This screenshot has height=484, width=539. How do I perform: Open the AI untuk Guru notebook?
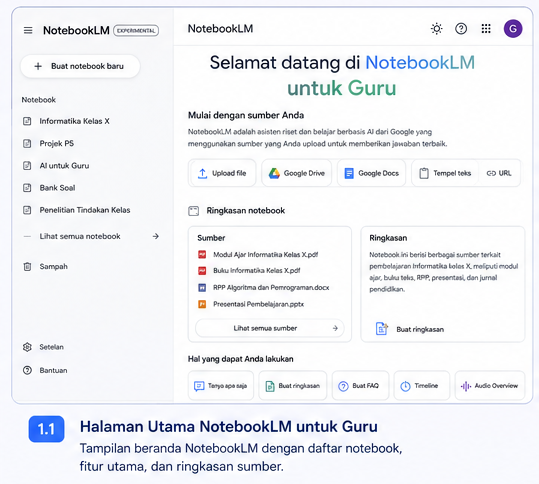tap(64, 166)
